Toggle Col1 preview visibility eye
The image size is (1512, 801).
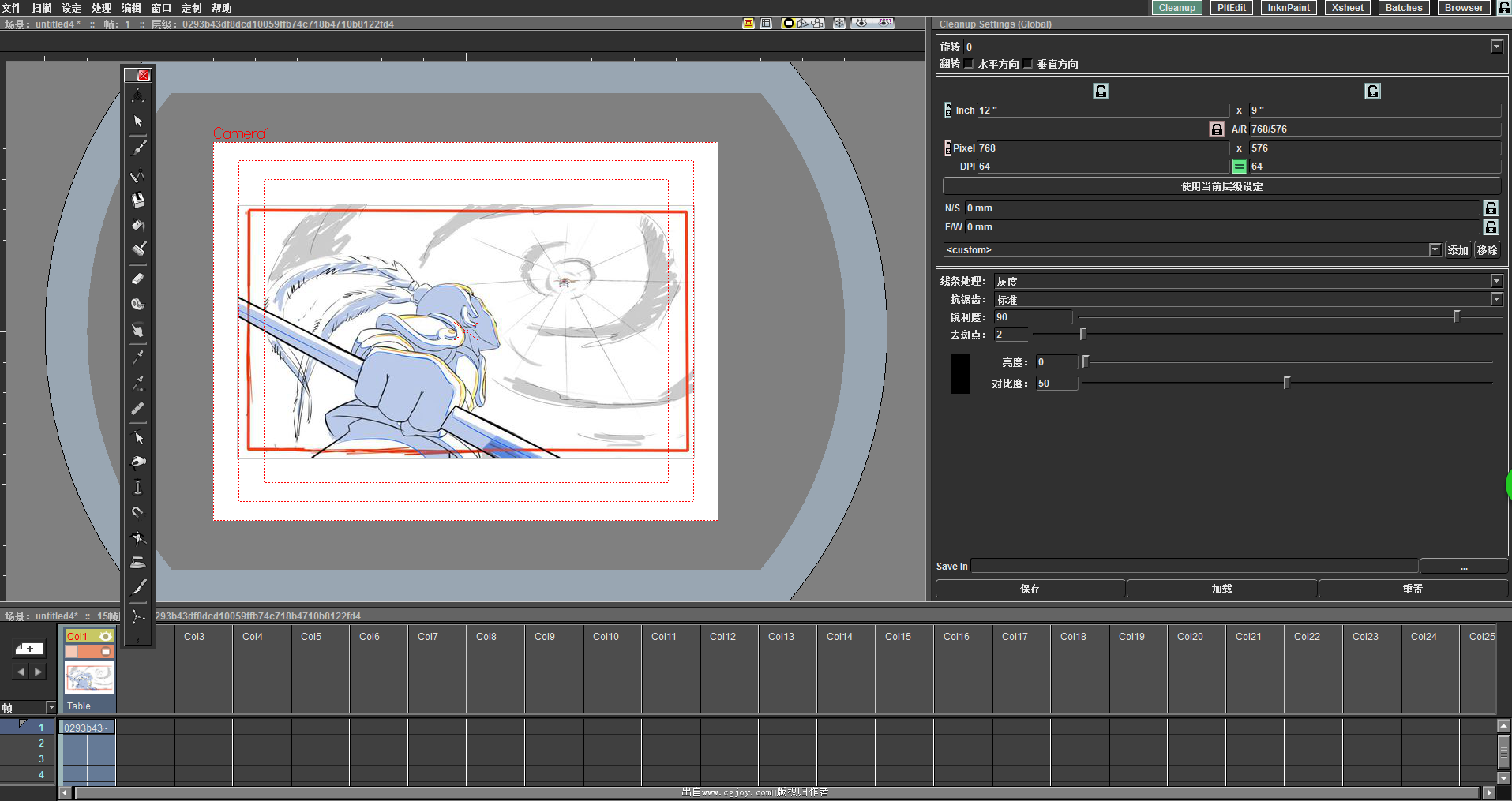click(105, 636)
